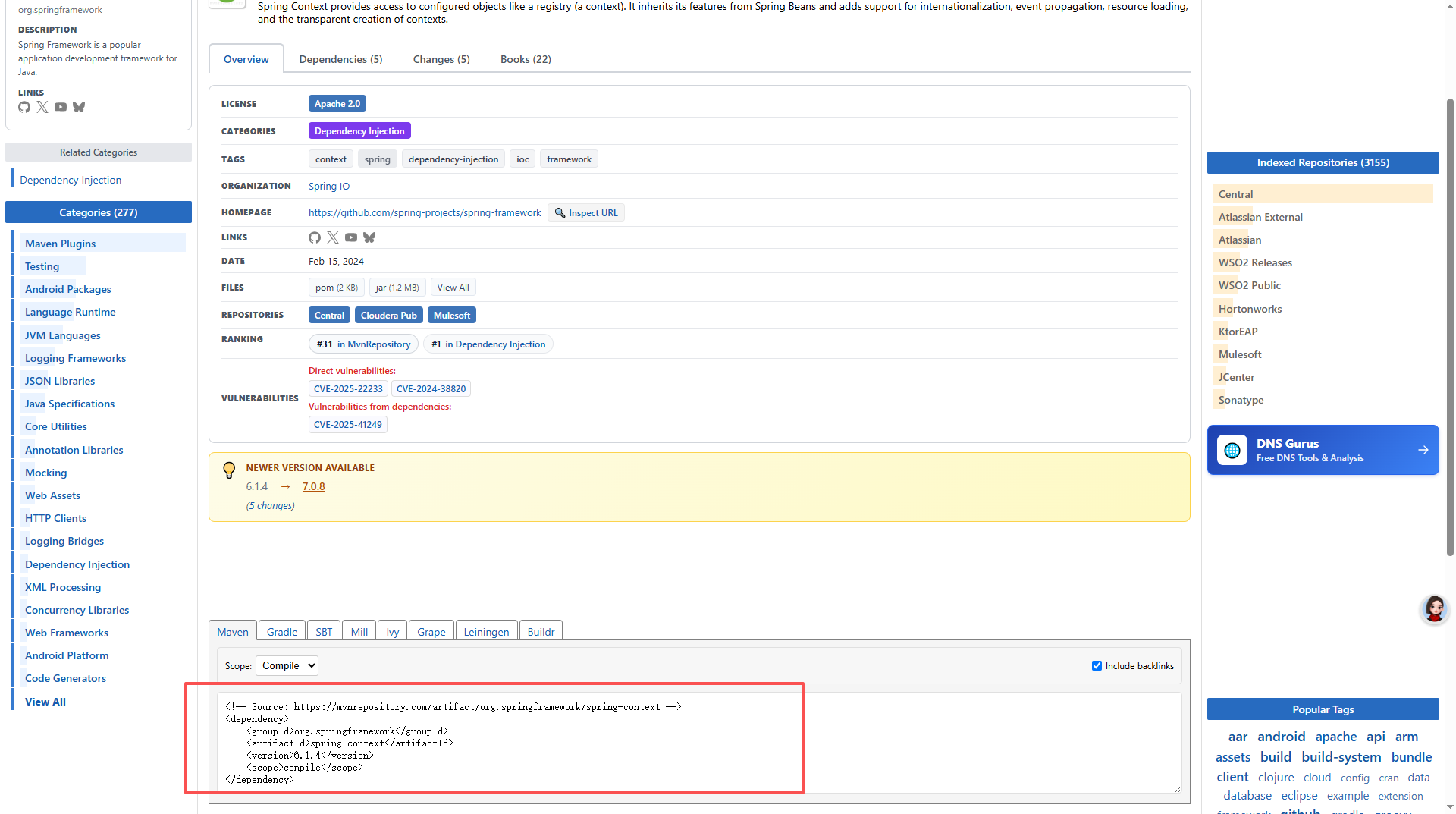Viewport: 1456px width, 814px height.
Task: Open Atlassian External repository
Action: (1260, 216)
